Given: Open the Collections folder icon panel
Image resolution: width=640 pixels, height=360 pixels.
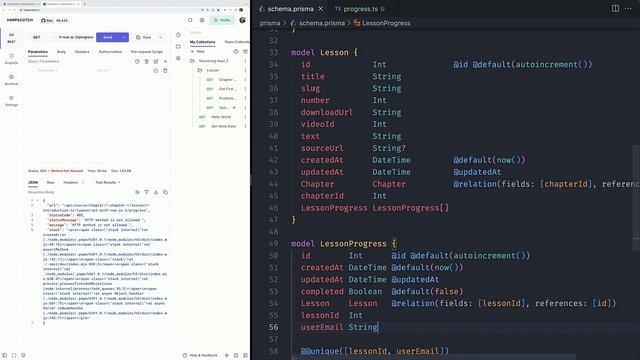Looking at the screenshot, I should click(178, 47).
